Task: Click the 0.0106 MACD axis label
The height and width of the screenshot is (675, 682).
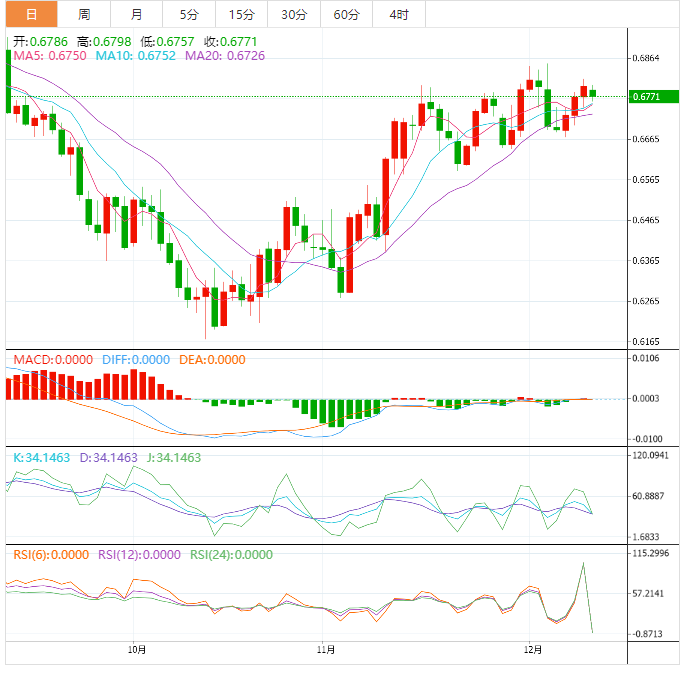Action: 646,358
